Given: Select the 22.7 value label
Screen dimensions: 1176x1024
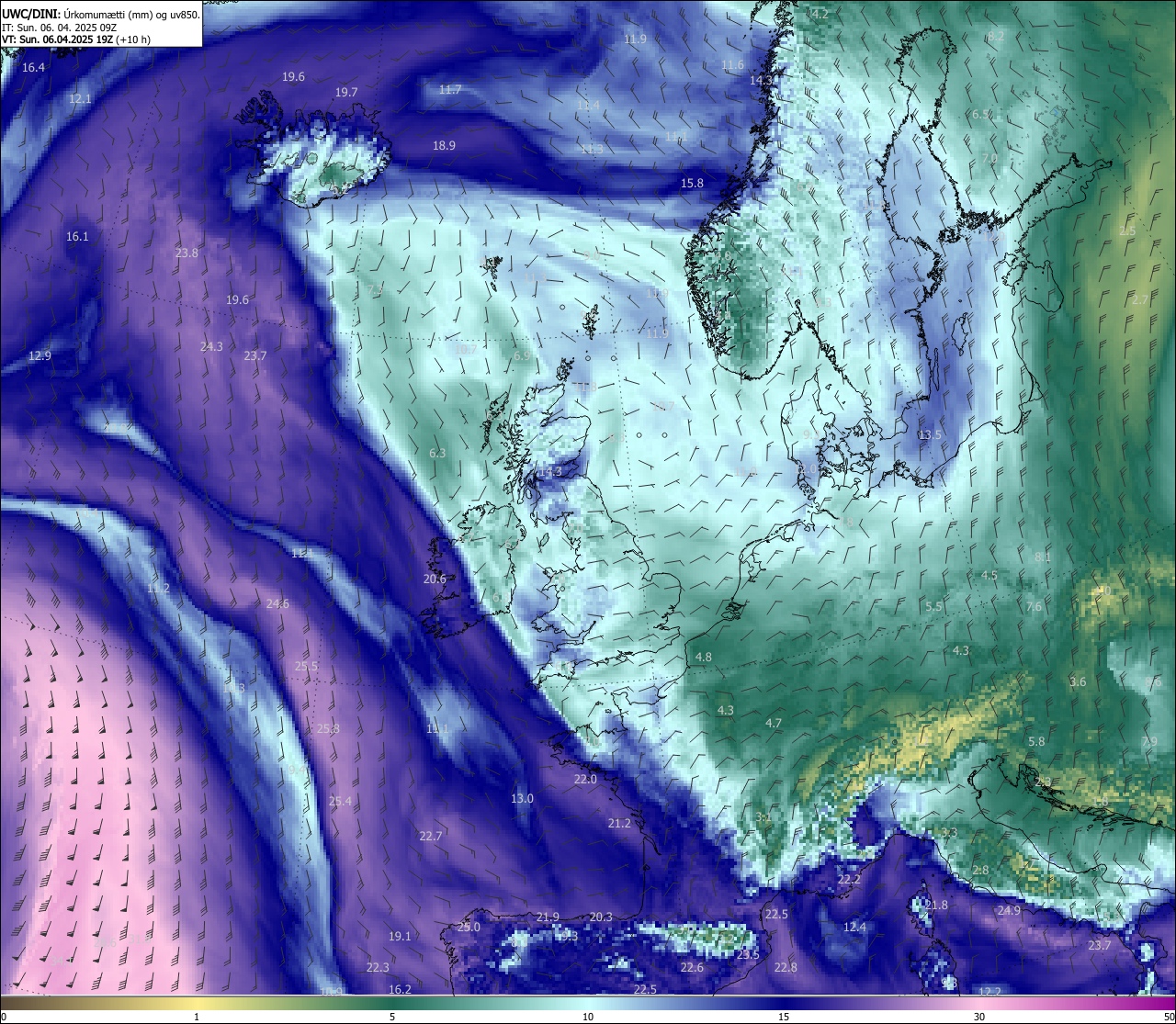Looking at the screenshot, I should click(x=431, y=837).
